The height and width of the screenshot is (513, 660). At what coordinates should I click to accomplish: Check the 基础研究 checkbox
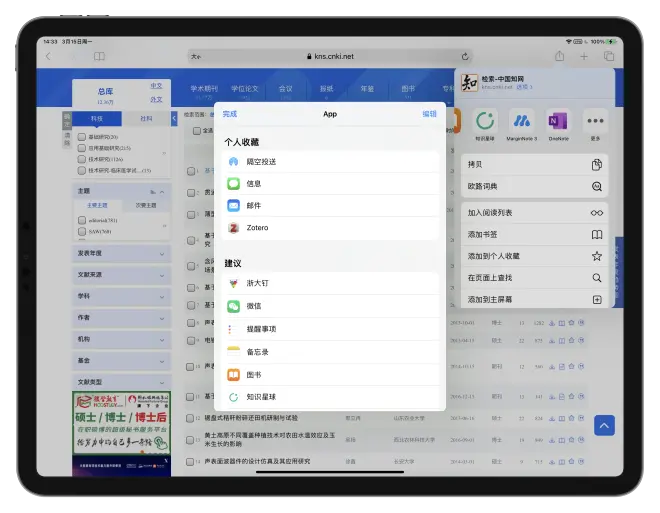click(x=82, y=137)
